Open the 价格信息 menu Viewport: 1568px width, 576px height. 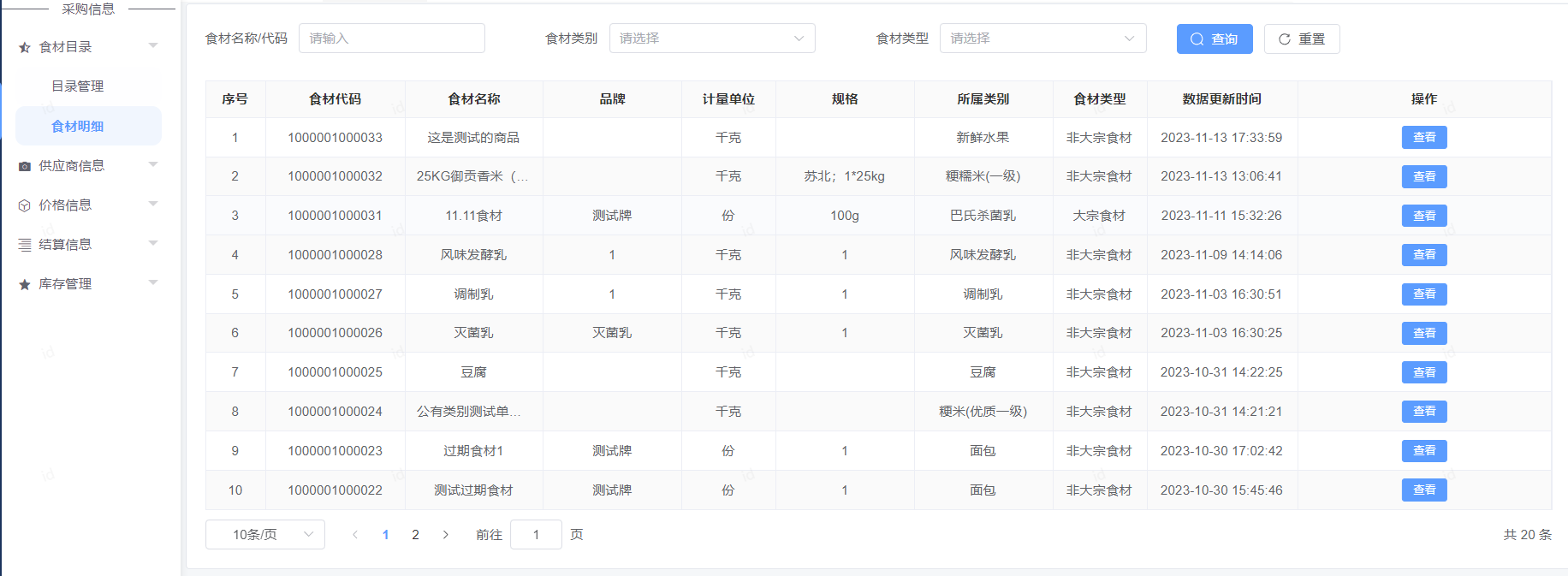[88, 205]
